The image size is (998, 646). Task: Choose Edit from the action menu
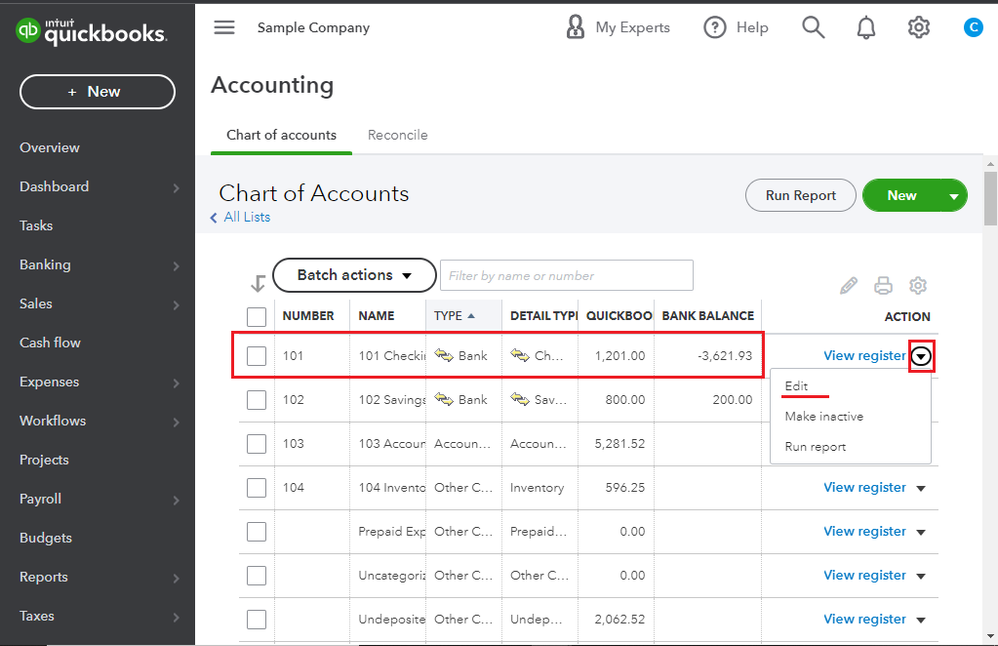pos(797,387)
